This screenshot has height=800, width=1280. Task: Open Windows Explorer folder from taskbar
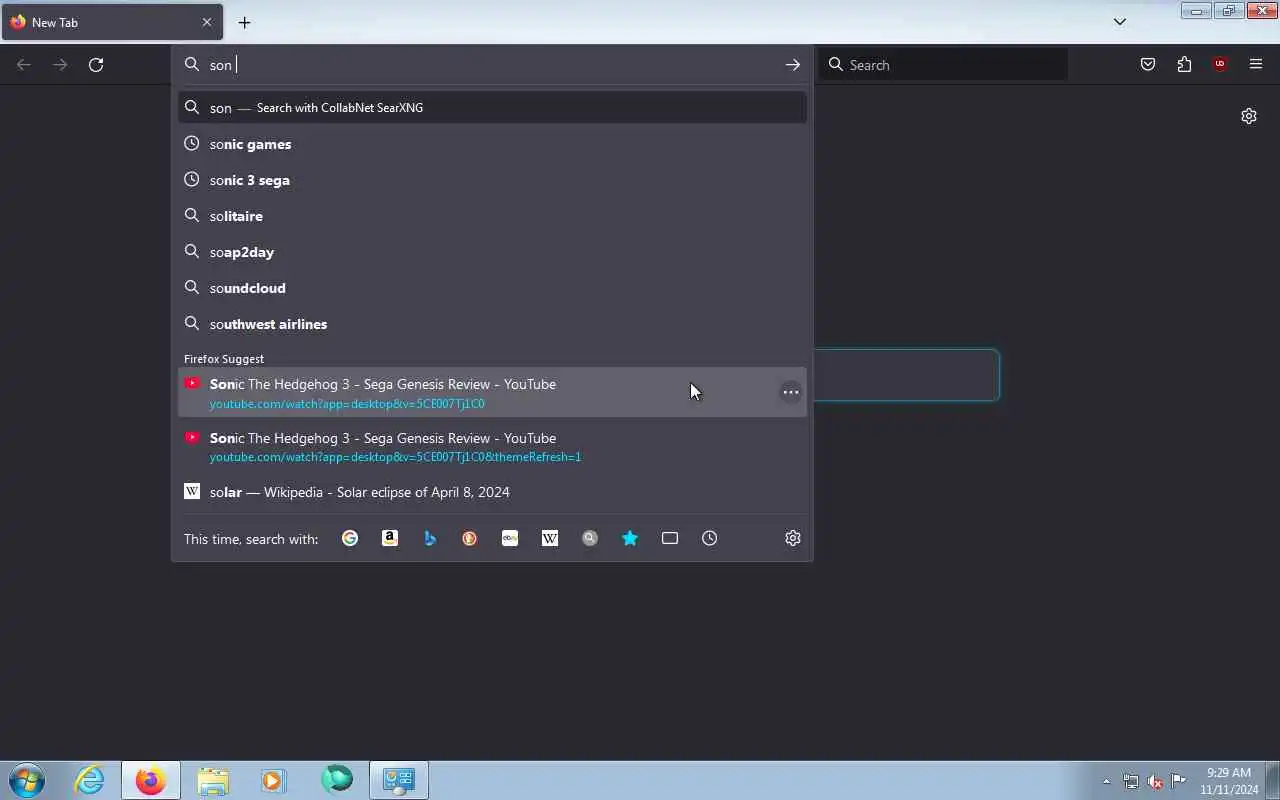click(213, 780)
